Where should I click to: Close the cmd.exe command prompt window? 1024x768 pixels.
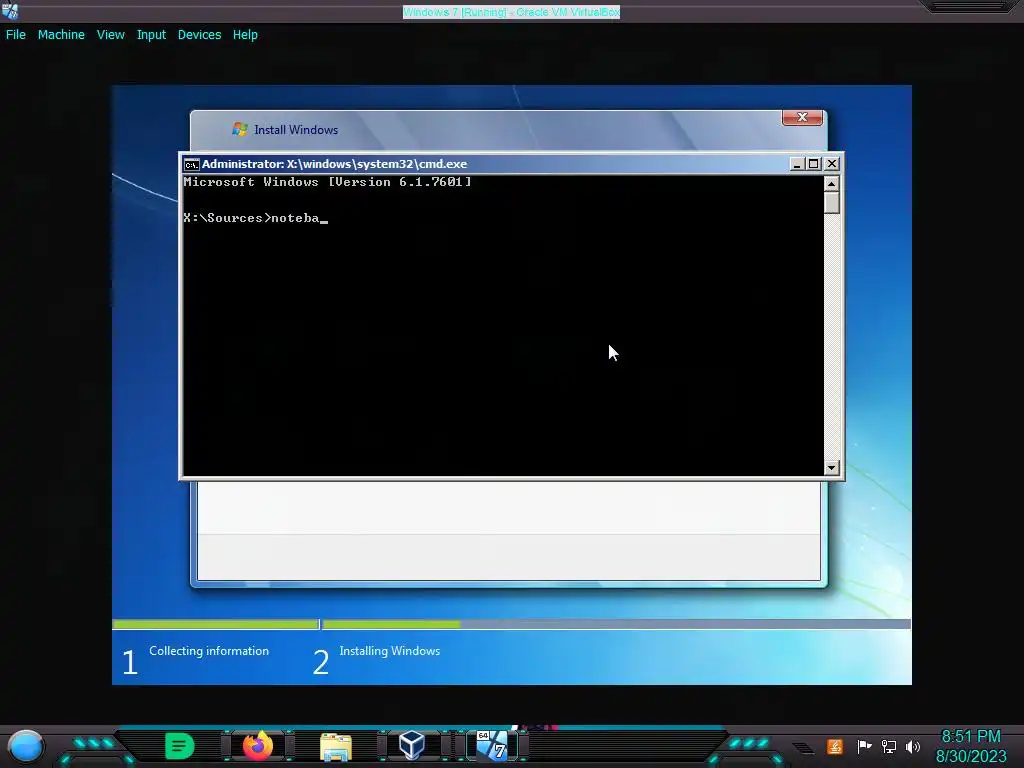click(x=831, y=164)
